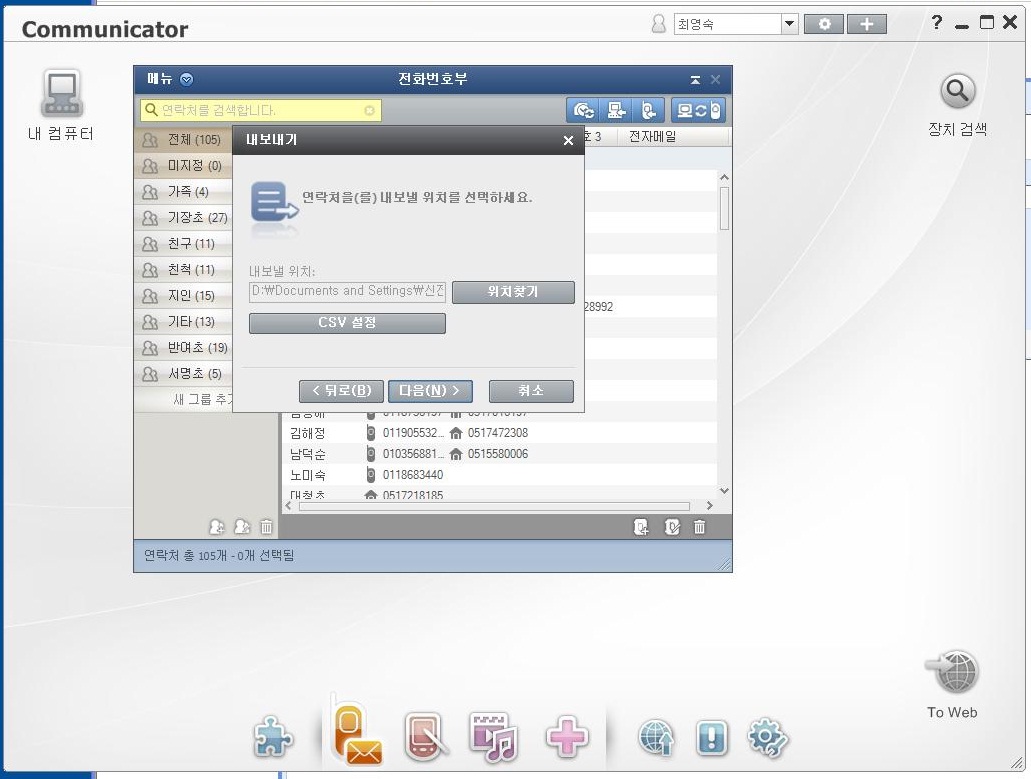1031x779 pixels.
Task: Clear the contact search field icon
Action: point(370,110)
